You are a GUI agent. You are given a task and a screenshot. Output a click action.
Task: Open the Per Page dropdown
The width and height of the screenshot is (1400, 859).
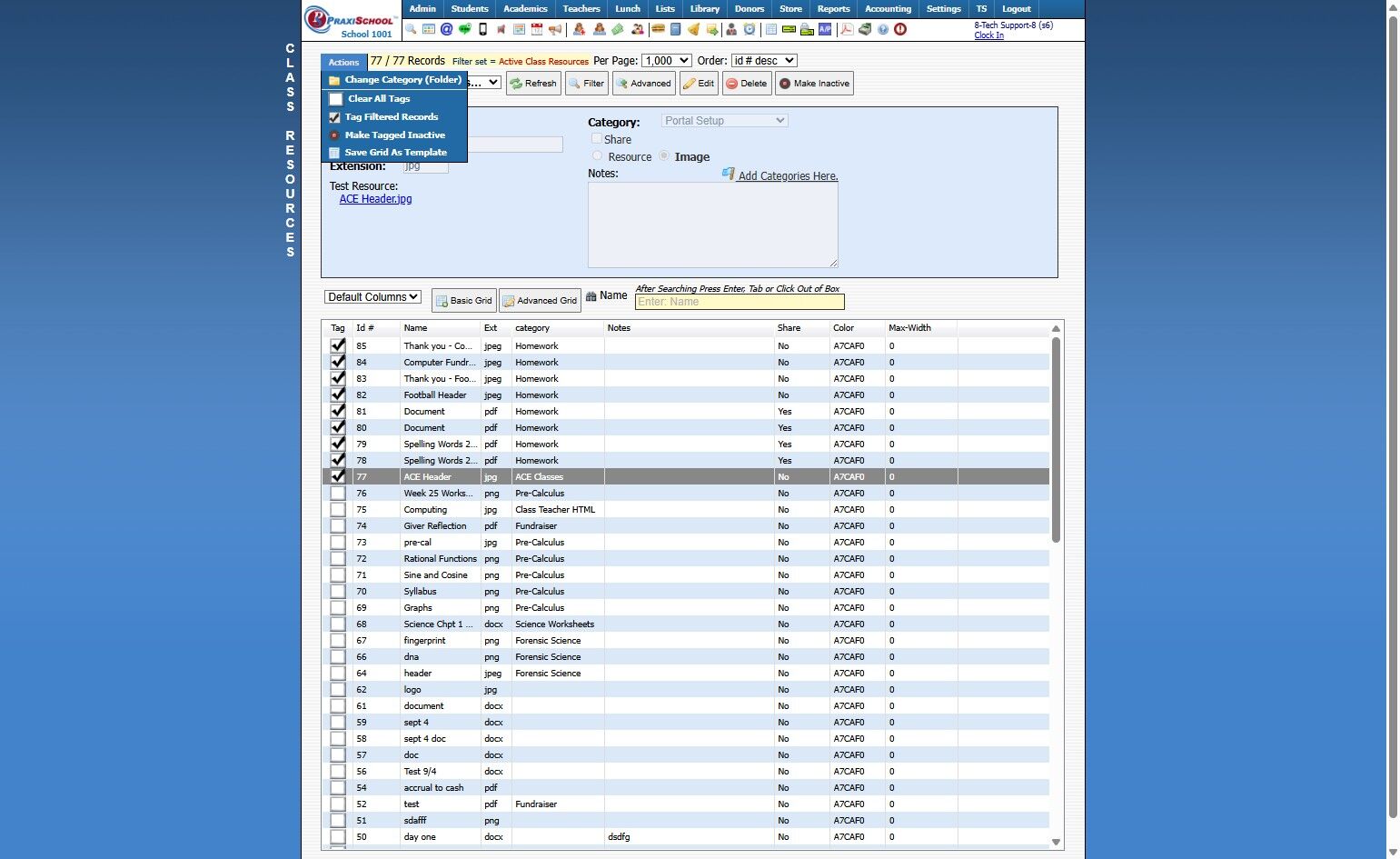pos(666,61)
